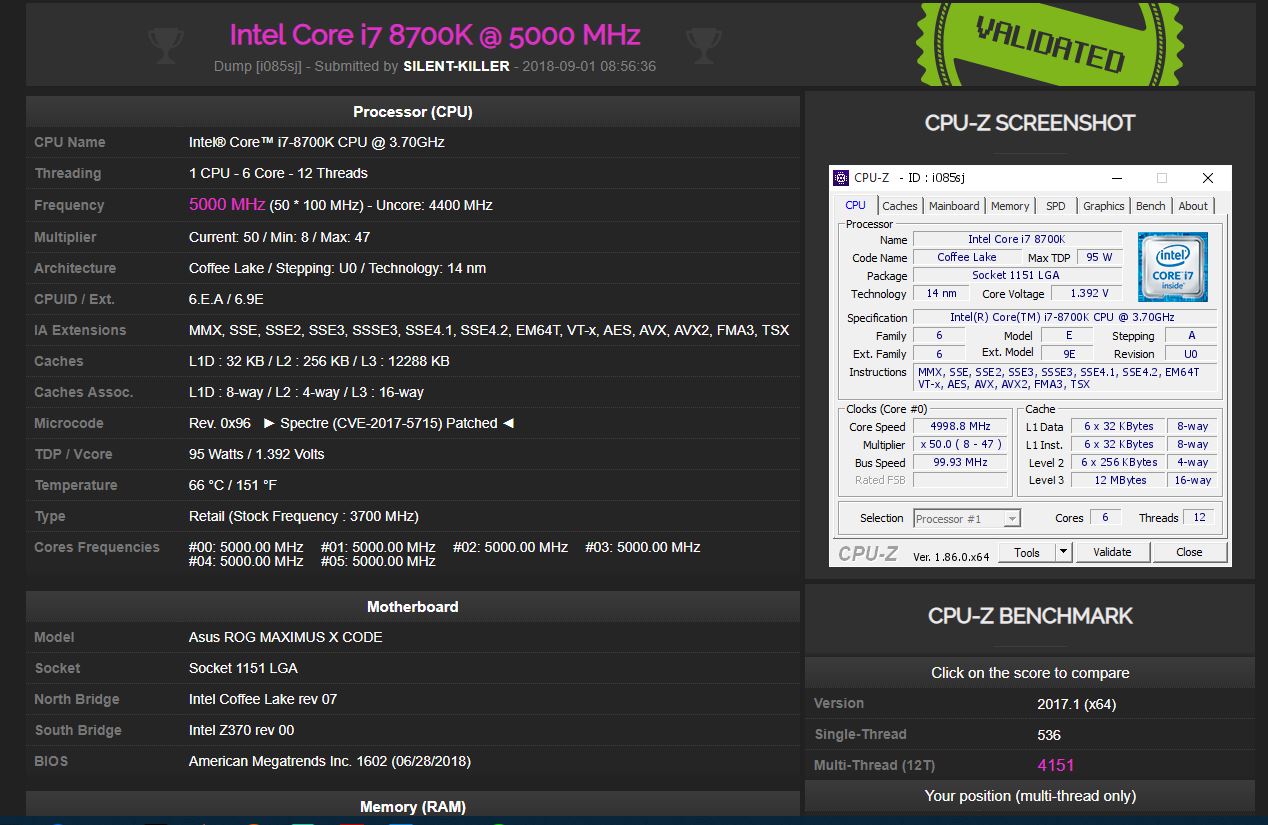The image size is (1268, 825).
Task: Open the Tools dropdown arrow in CPU-Z
Action: [1063, 552]
